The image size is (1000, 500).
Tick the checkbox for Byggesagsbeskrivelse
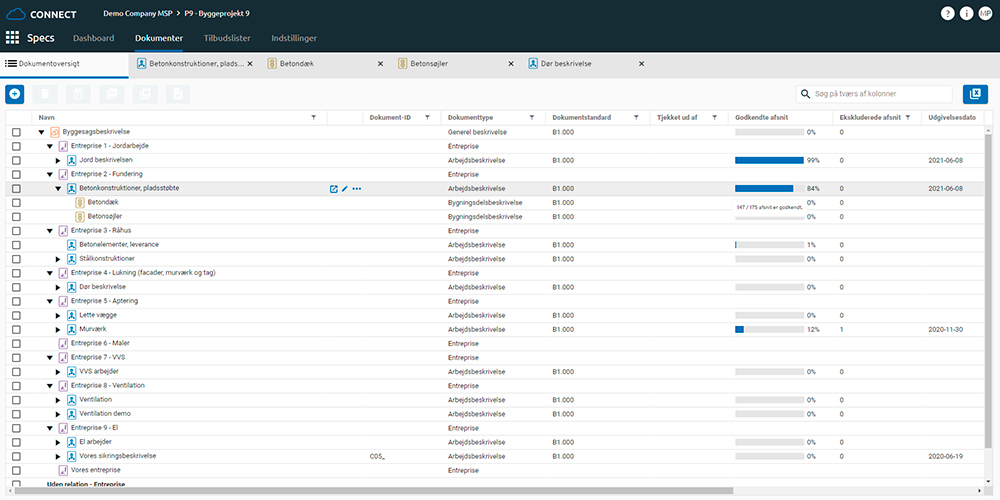(x=16, y=132)
